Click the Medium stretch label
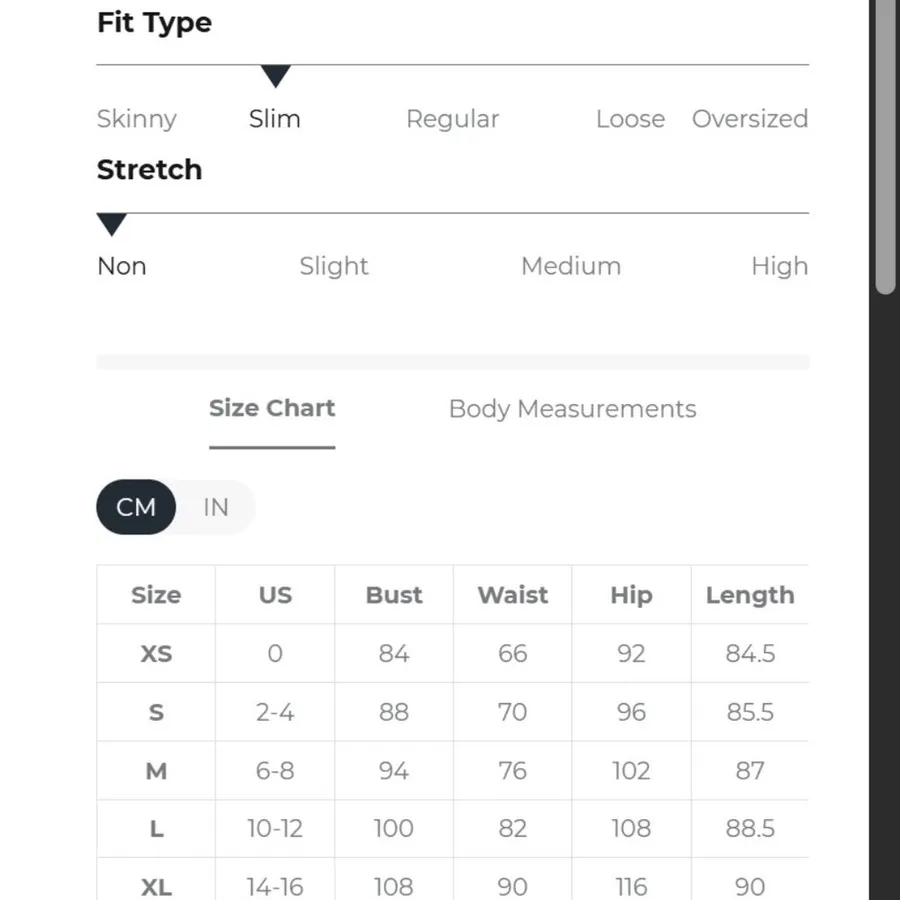The height and width of the screenshot is (900, 900). point(571,266)
